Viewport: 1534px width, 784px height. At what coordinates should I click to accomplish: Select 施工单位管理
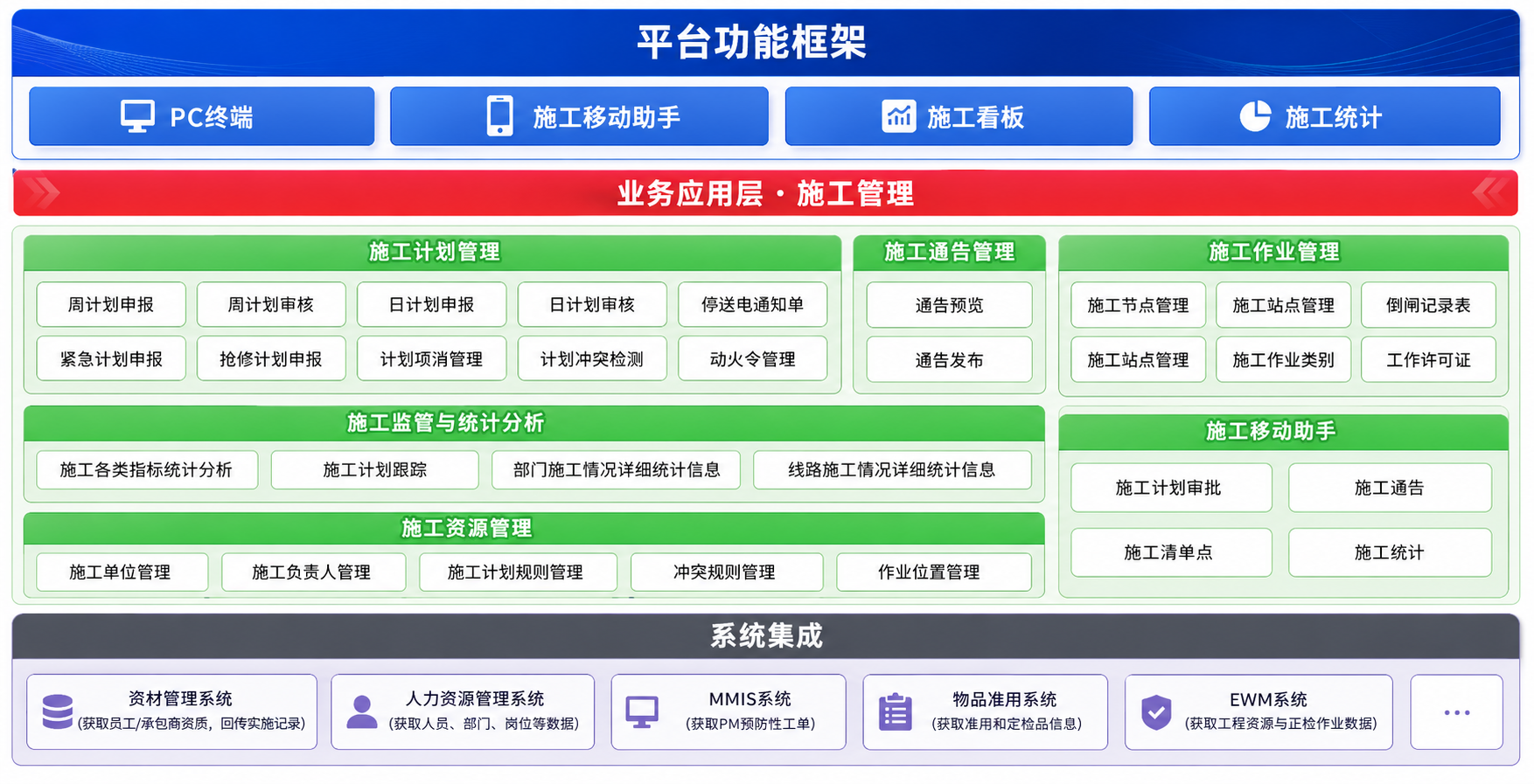pos(122,572)
